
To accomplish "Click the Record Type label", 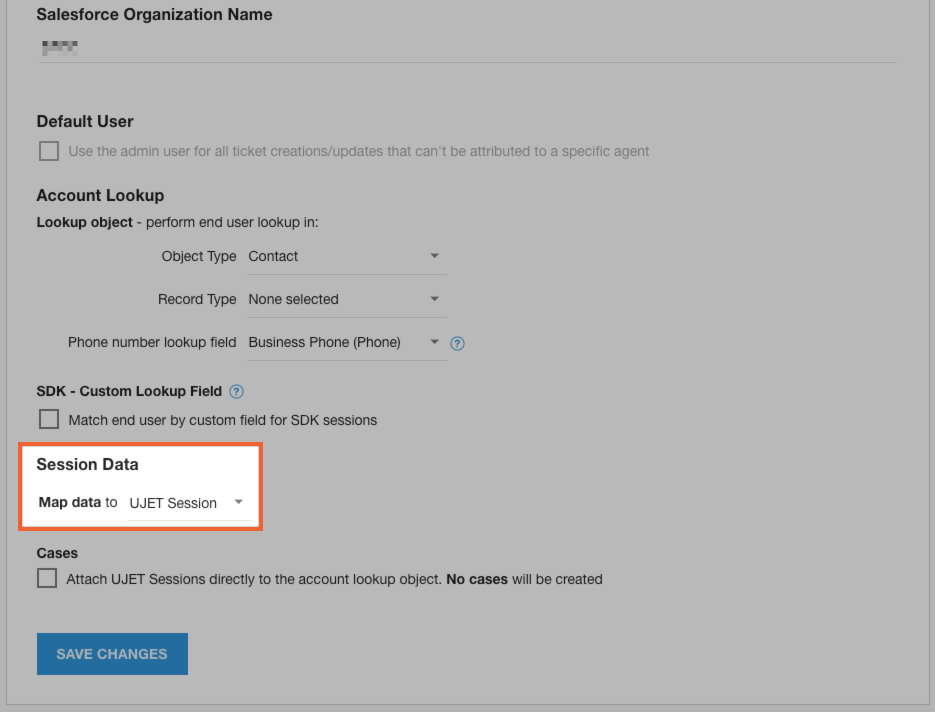I will (197, 299).
